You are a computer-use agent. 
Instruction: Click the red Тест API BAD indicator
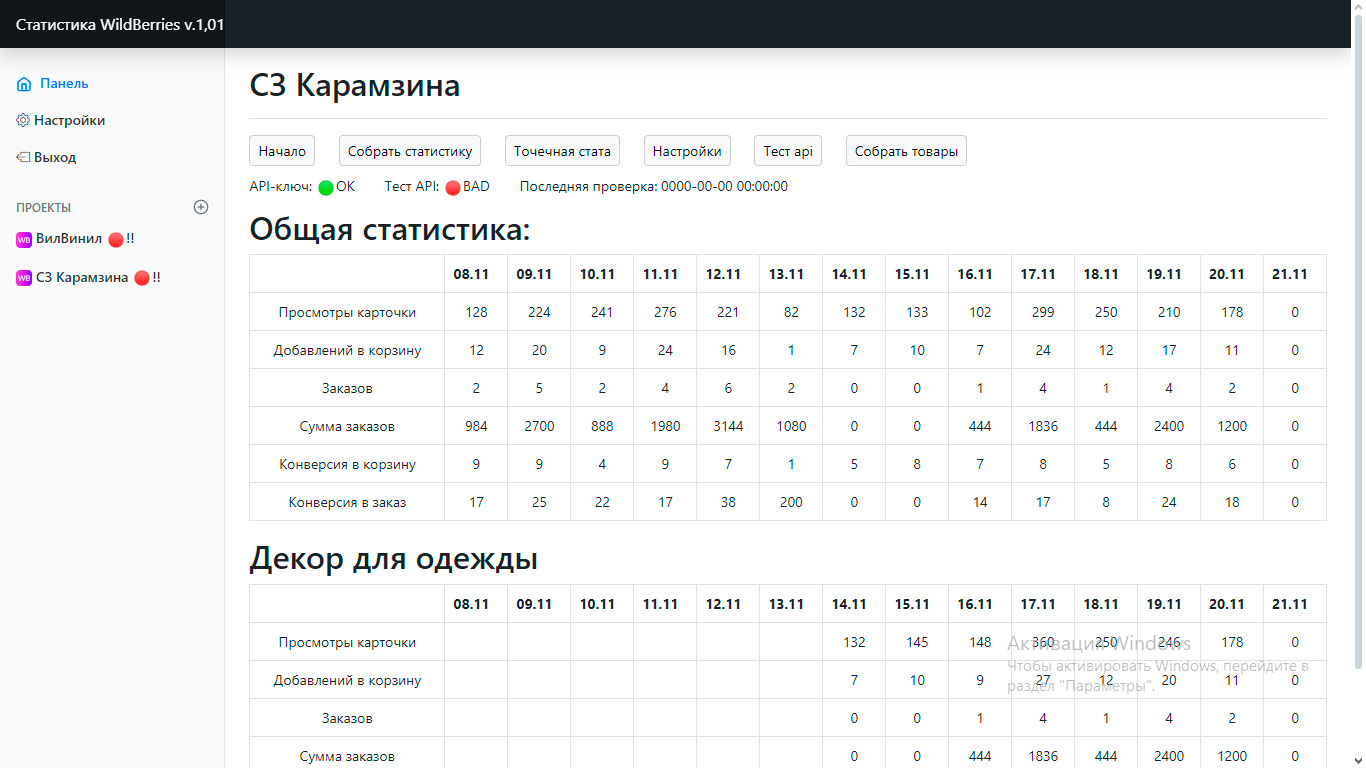[x=452, y=187]
